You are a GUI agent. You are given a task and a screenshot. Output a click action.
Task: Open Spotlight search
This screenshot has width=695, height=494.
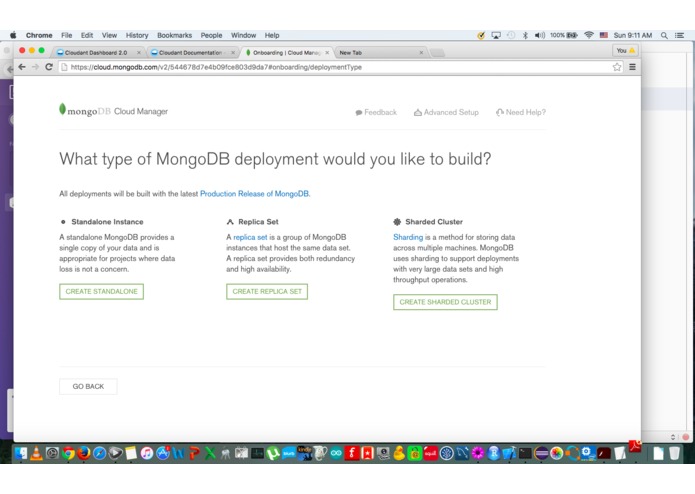tap(664, 35)
